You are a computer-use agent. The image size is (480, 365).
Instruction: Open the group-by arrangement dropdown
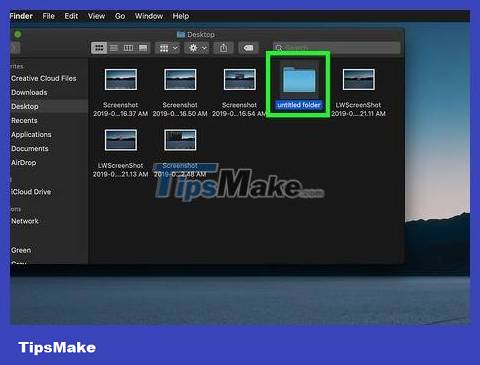pyautogui.click(x=168, y=48)
